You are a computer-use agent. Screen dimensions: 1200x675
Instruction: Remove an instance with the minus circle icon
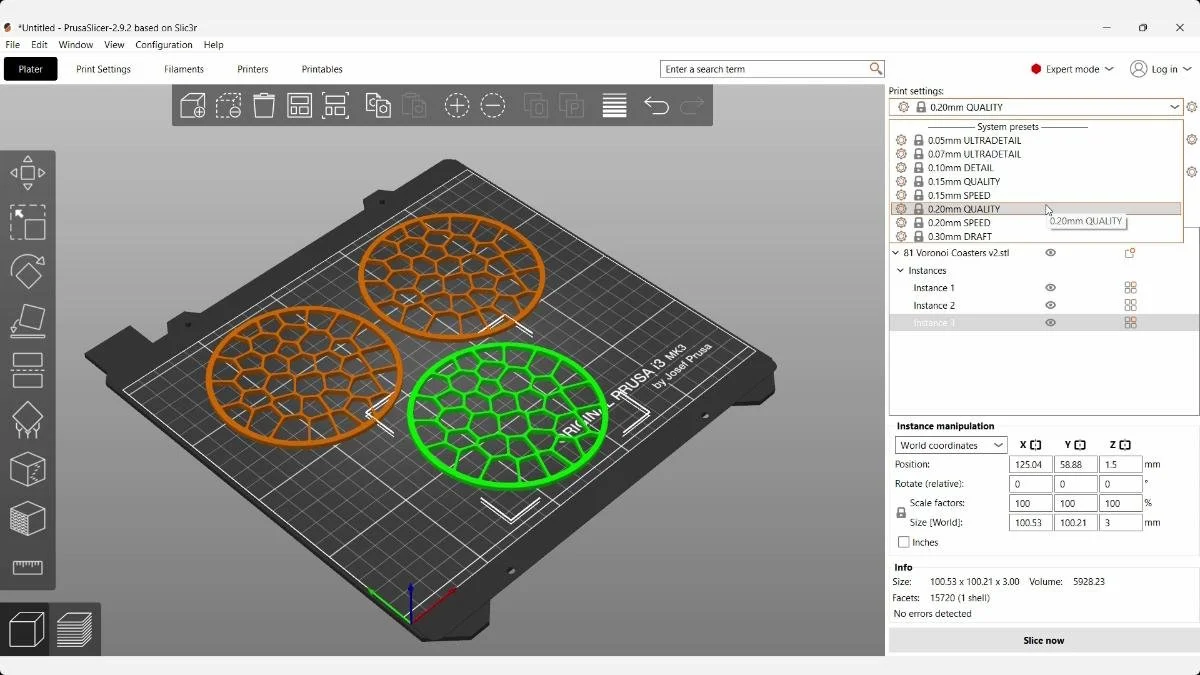point(493,106)
